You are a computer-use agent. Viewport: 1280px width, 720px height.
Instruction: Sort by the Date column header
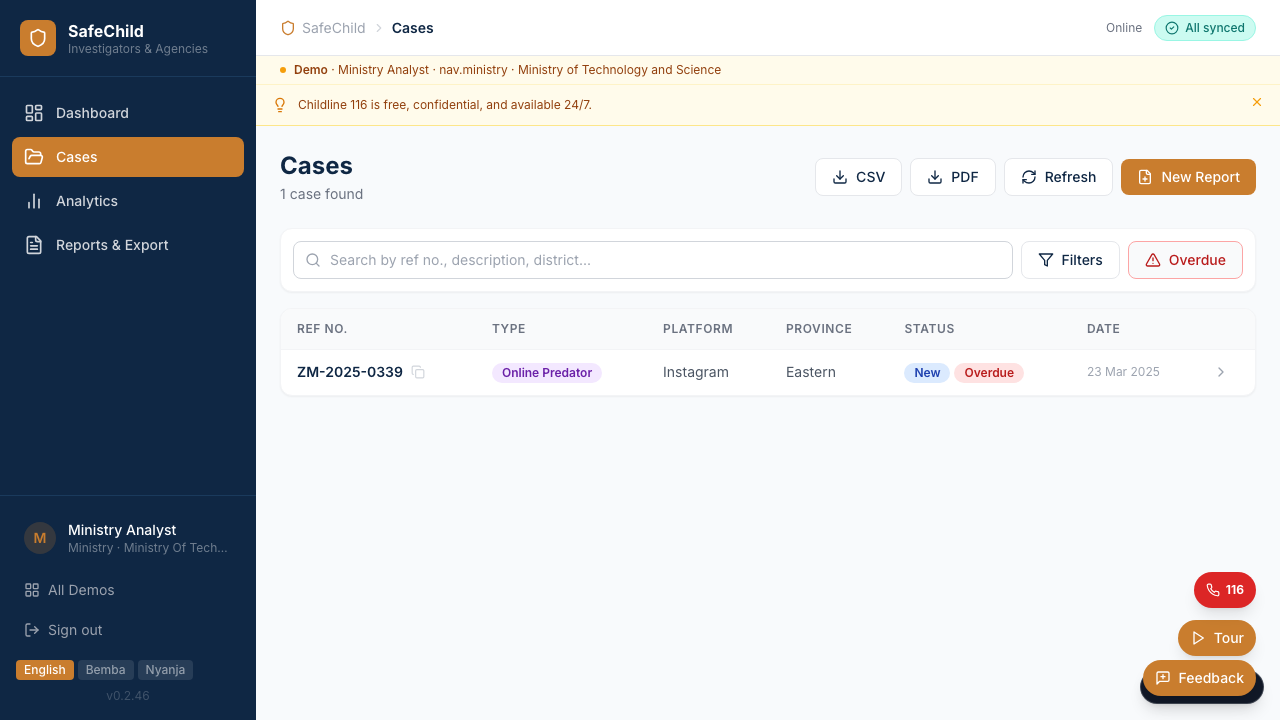1103,329
